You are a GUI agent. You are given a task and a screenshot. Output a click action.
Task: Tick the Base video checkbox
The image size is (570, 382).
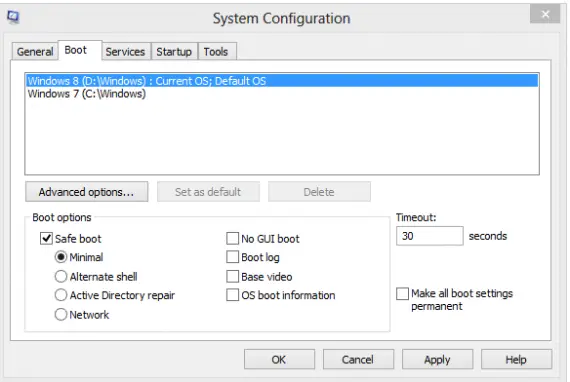pyautogui.click(x=232, y=277)
